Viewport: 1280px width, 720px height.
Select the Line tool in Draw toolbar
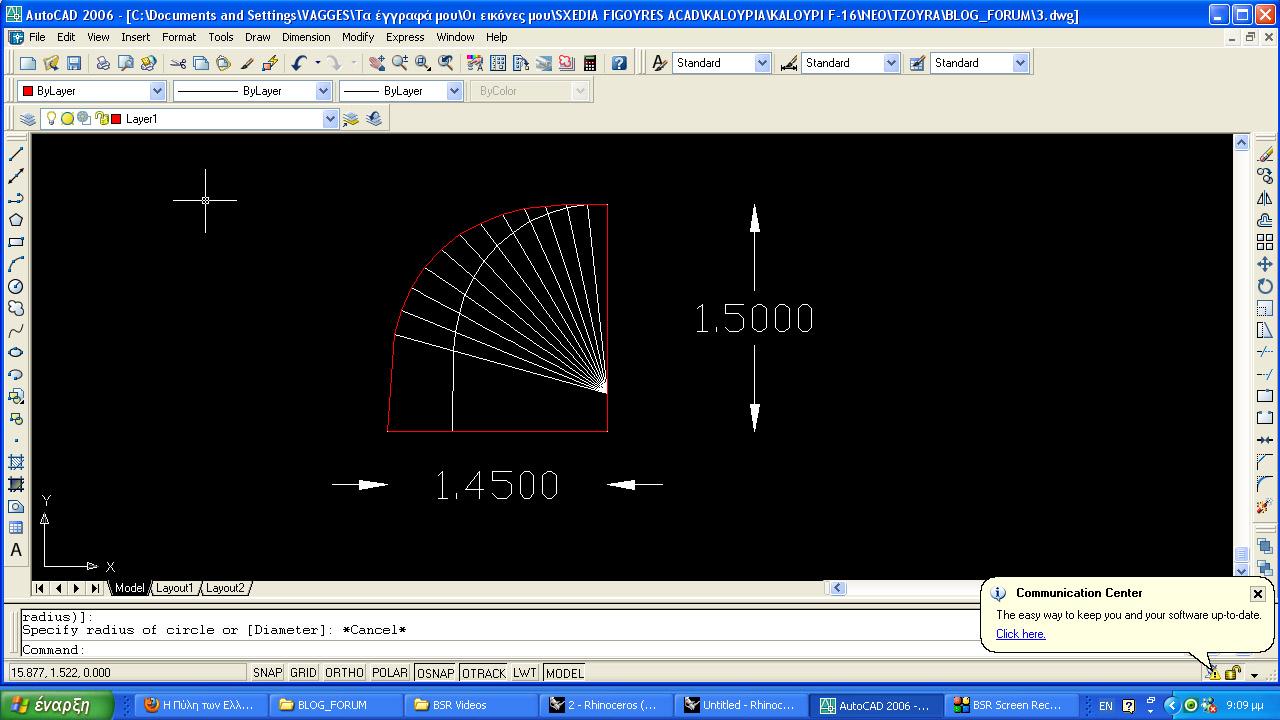pos(16,154)
